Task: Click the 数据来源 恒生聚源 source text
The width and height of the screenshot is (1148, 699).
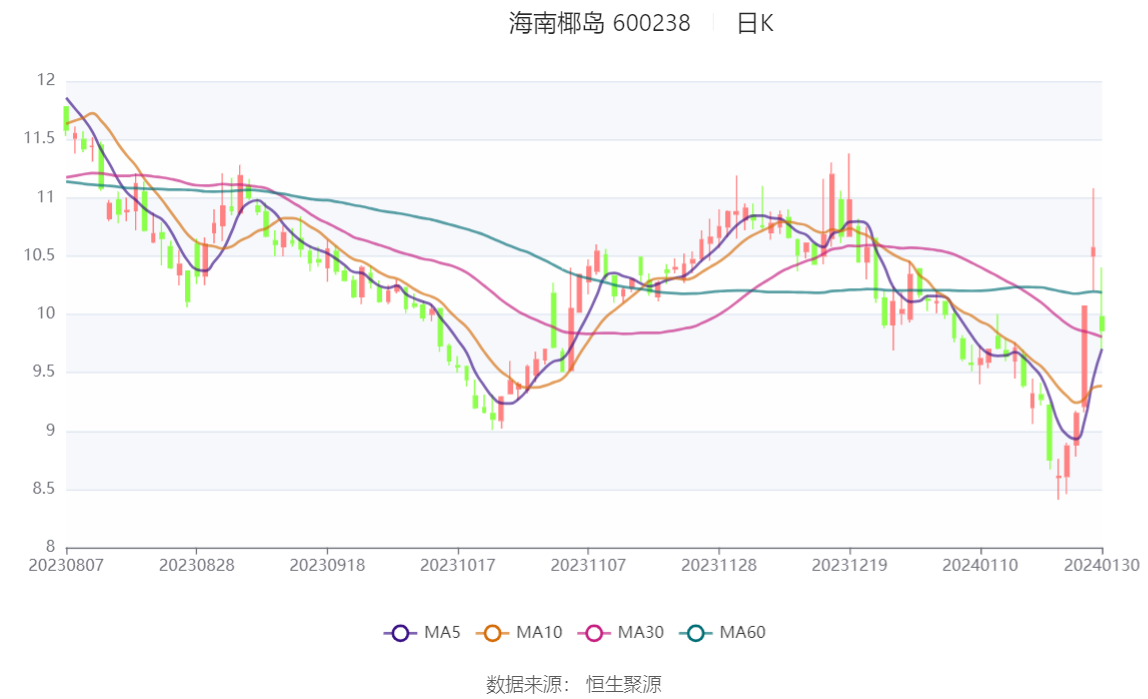Action: (x=574, y=685)
